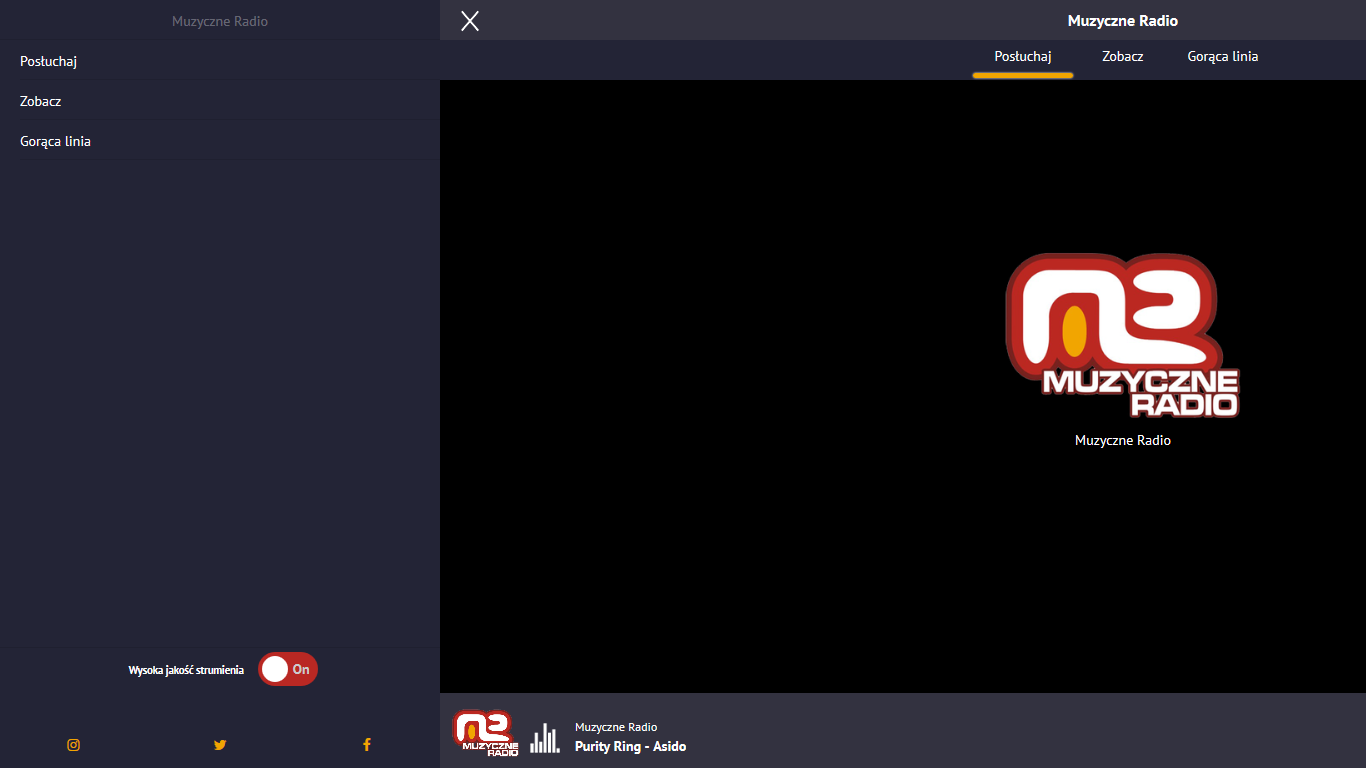The image size is (1366, 768).
Task: Toggle the Wysoka jakość strumienia switch
Action: coord(288,670)
